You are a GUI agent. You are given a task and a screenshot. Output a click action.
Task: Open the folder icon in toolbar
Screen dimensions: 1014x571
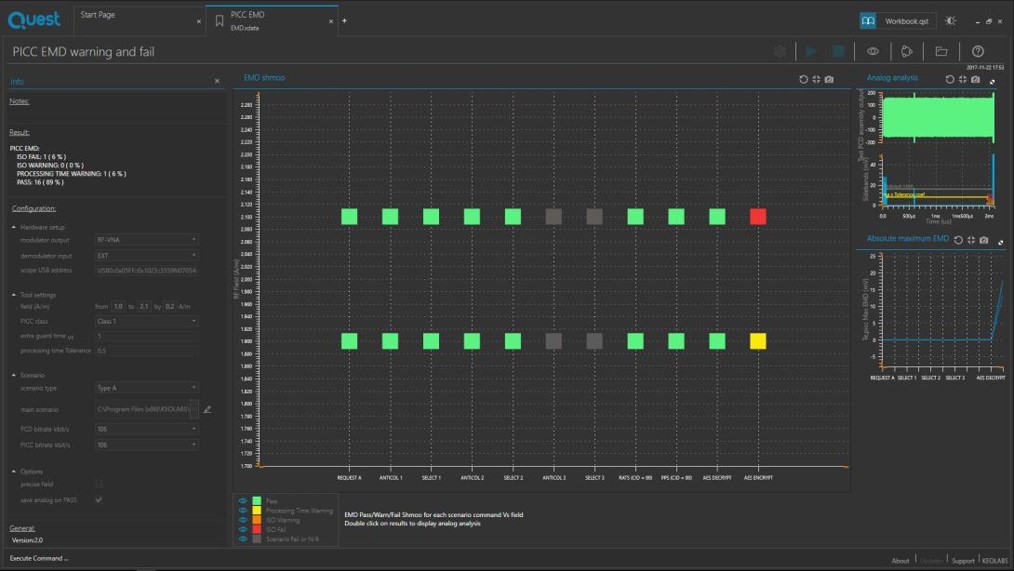941,51
